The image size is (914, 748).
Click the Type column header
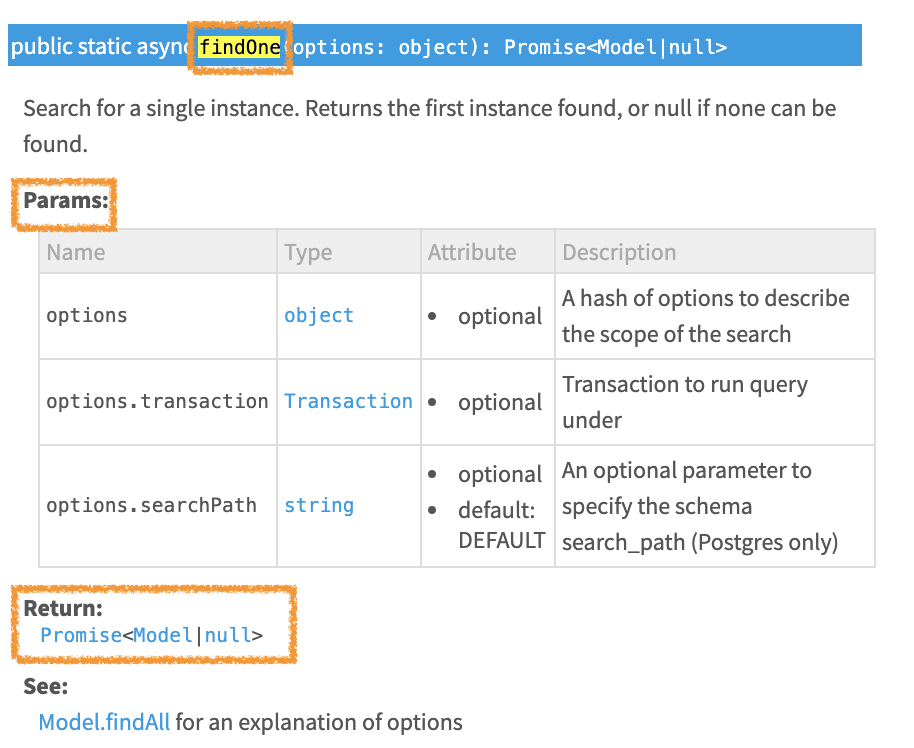point(349,252)
